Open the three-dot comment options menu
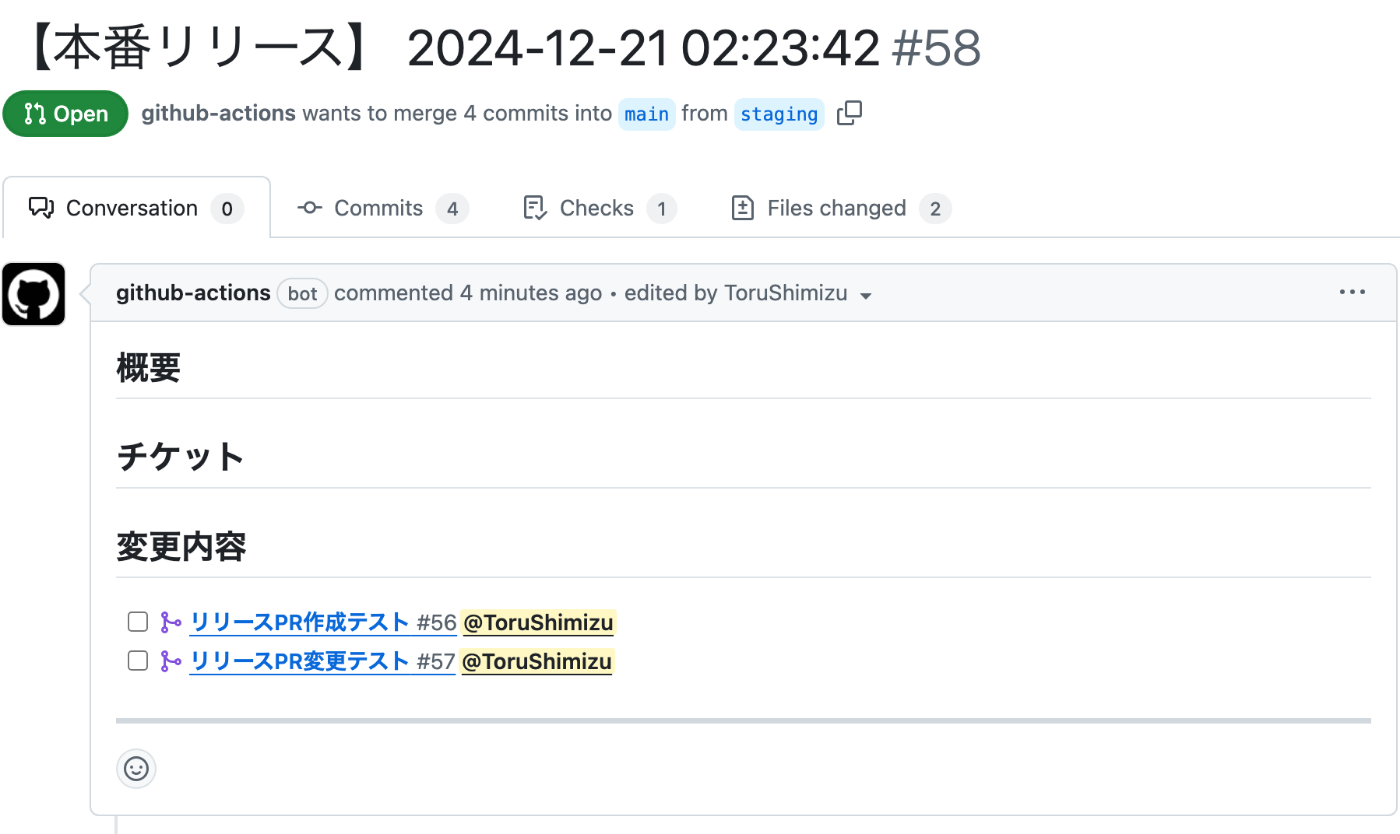1400x834 pixels. tap(1352, 292)
